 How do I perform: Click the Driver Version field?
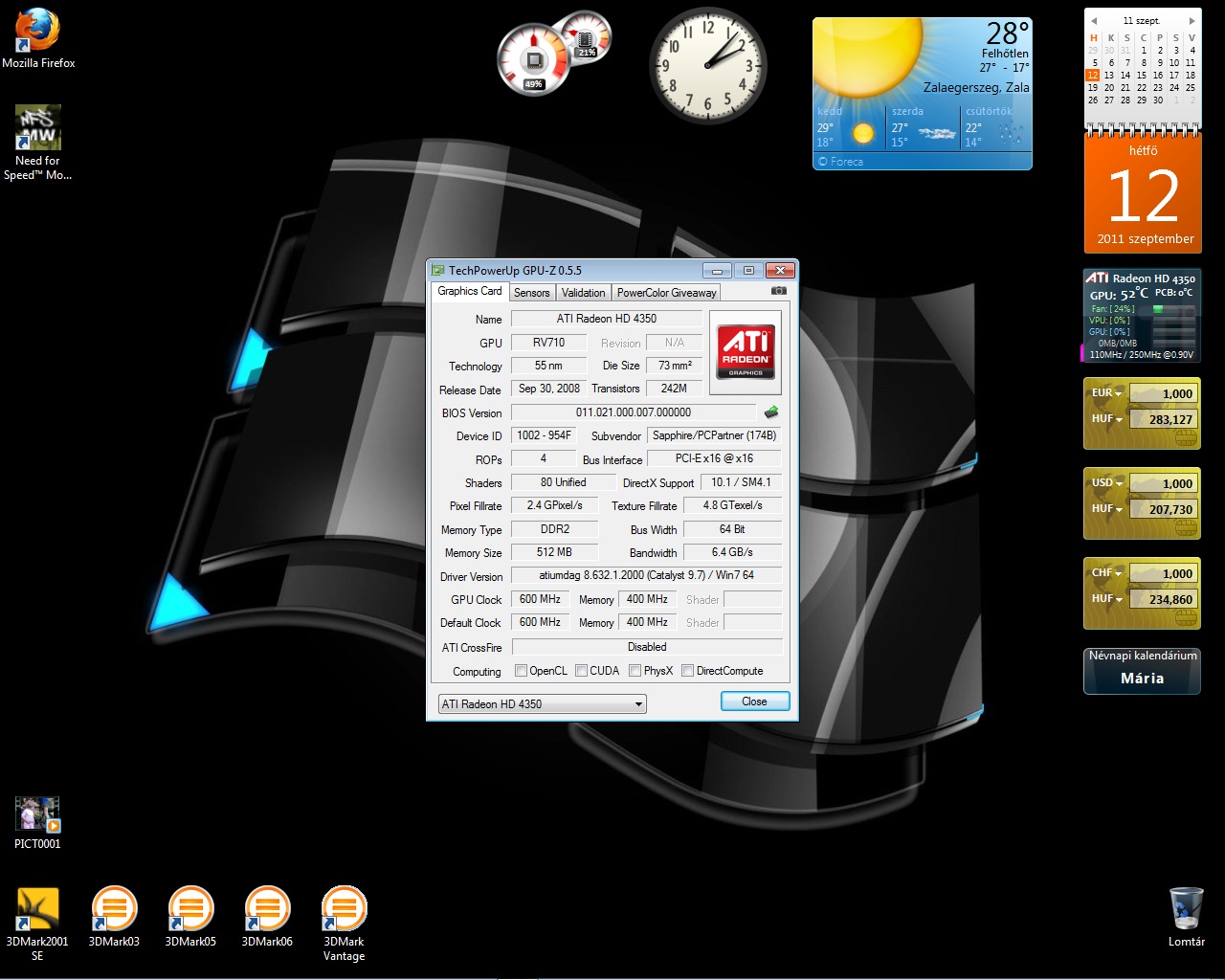tap(647, 576)
